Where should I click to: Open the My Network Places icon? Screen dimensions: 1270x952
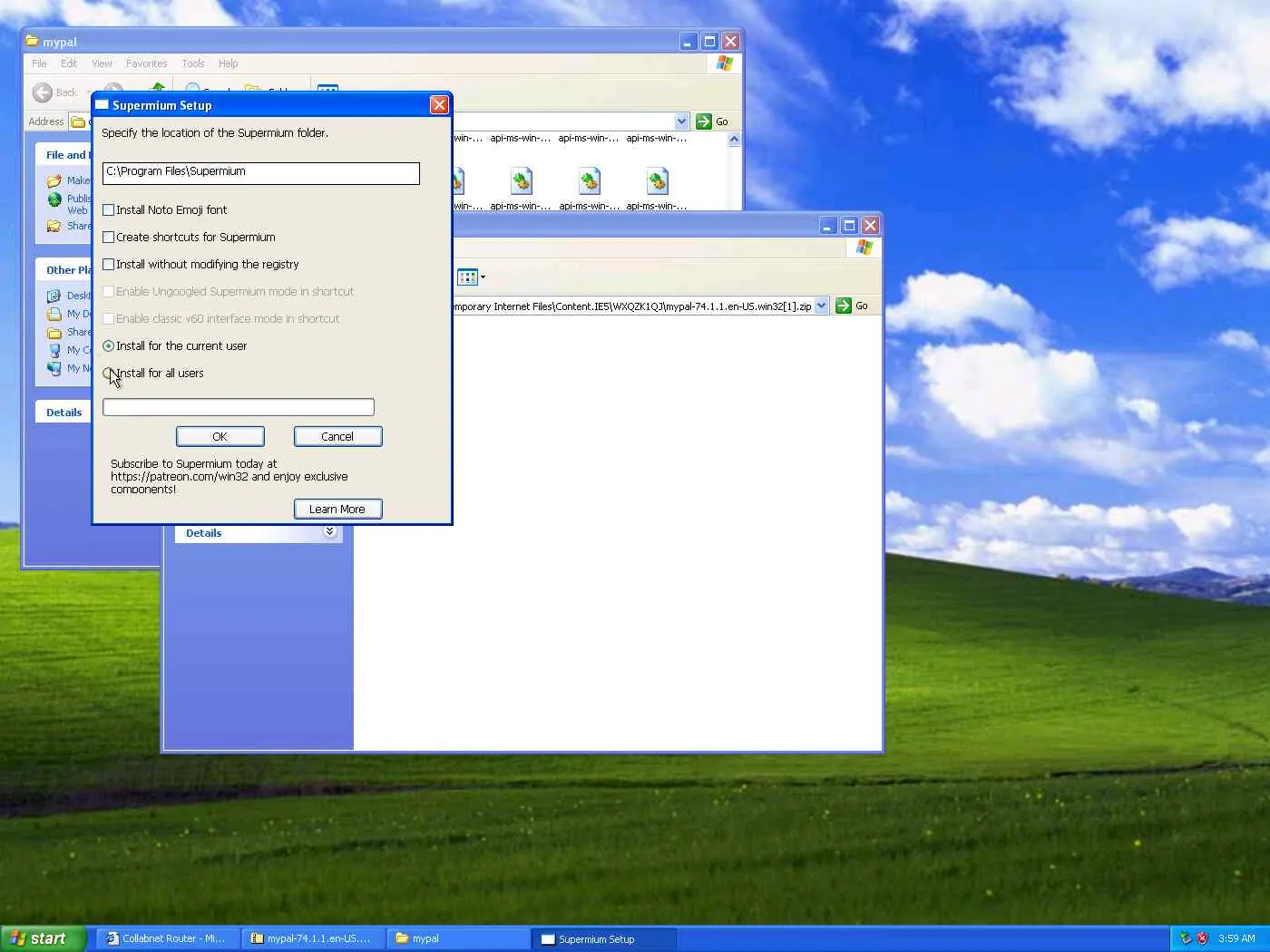point(54,368)
